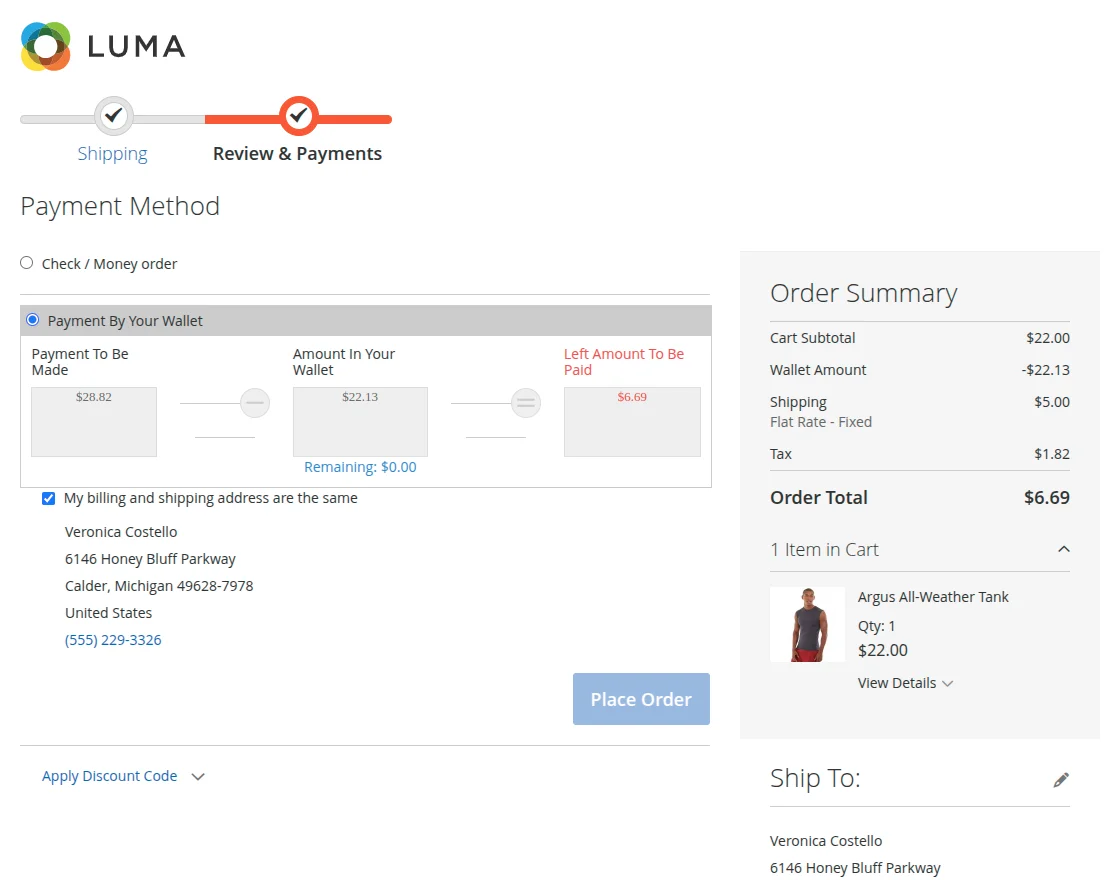This screenshot has height=880, width=1120.
Task: Select Payment By Your Wallet option
Action: 33,320
